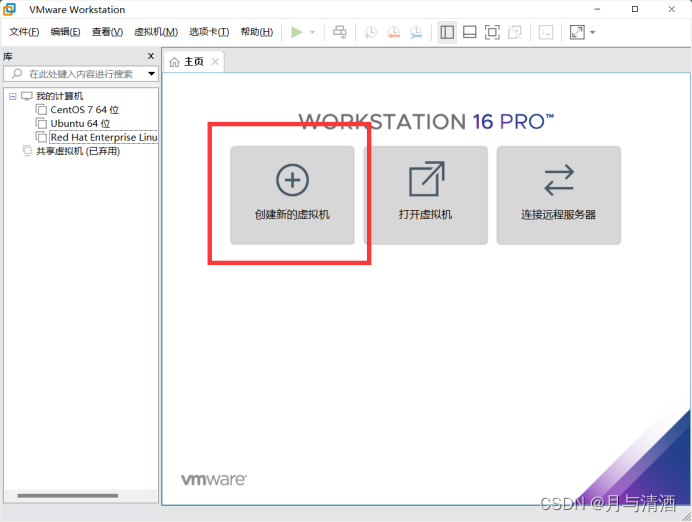Open the 文件(F) menu
Image resolution: width=692 pixels, height=522 pixels.
click(24, 32)
